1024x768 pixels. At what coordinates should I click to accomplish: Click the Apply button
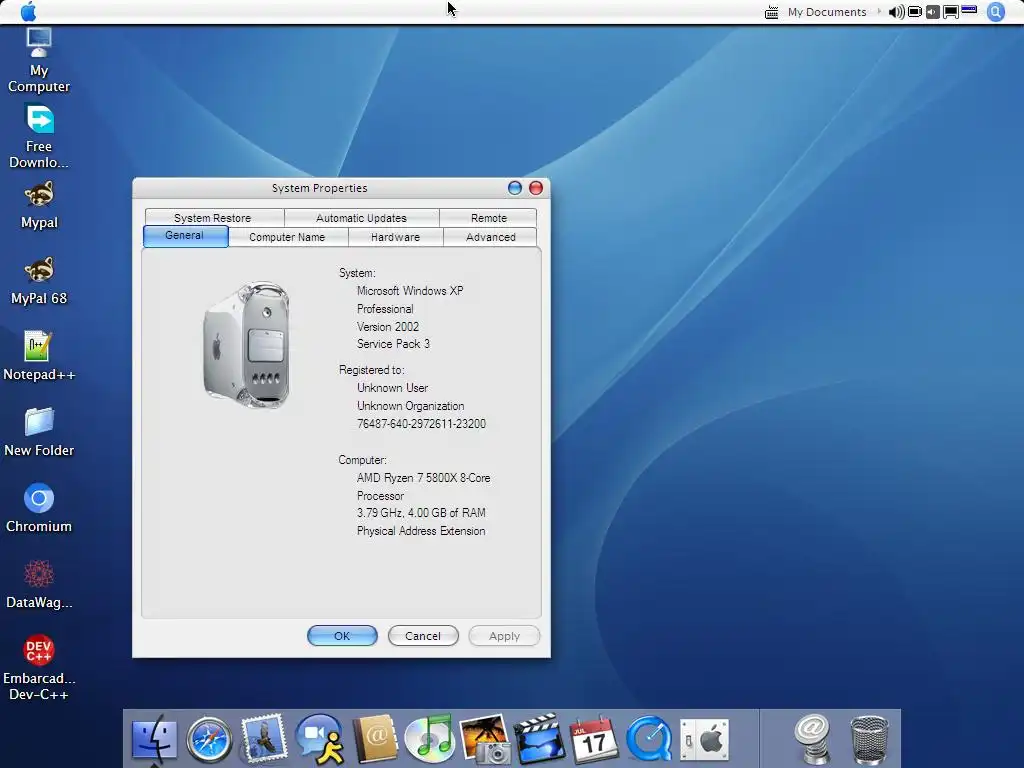[x=504, y=635]
